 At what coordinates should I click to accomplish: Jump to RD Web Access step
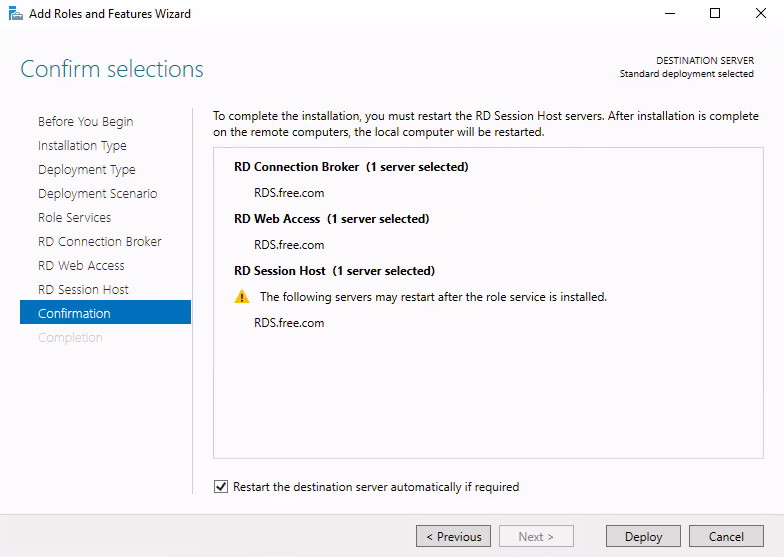coord(81,266)
